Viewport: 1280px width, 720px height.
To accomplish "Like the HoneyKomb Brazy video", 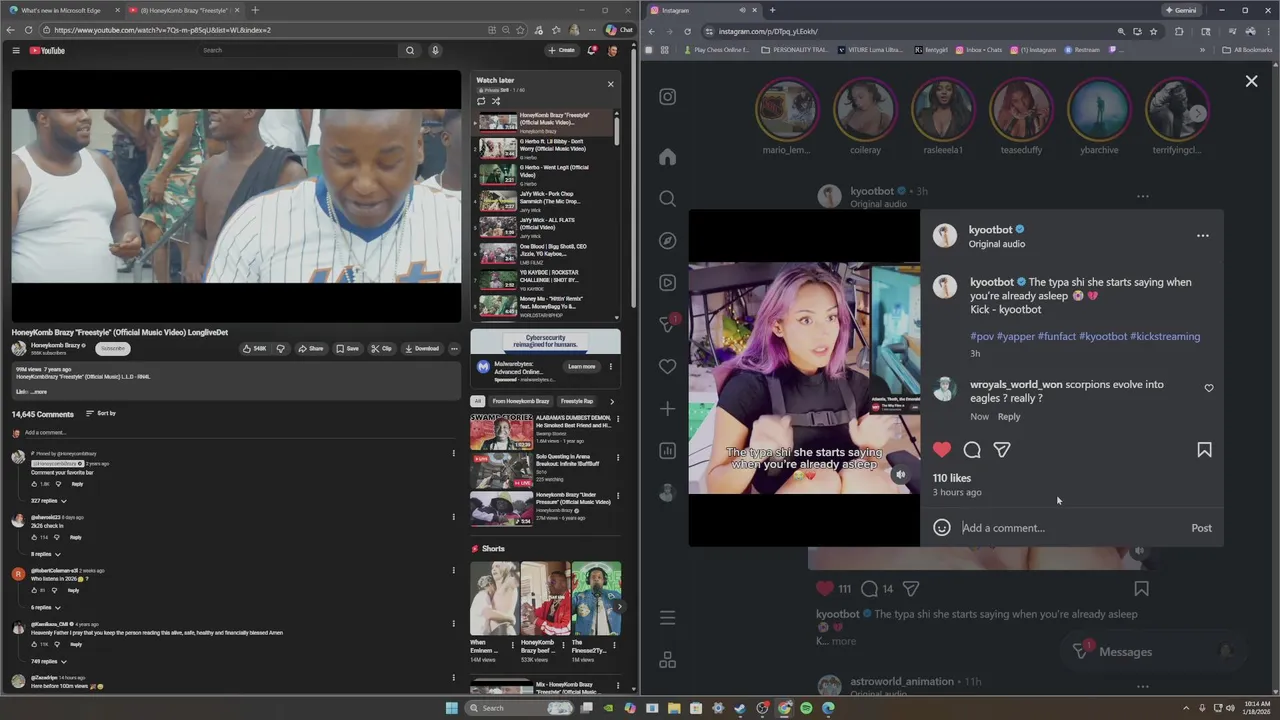I will point(254,348).
